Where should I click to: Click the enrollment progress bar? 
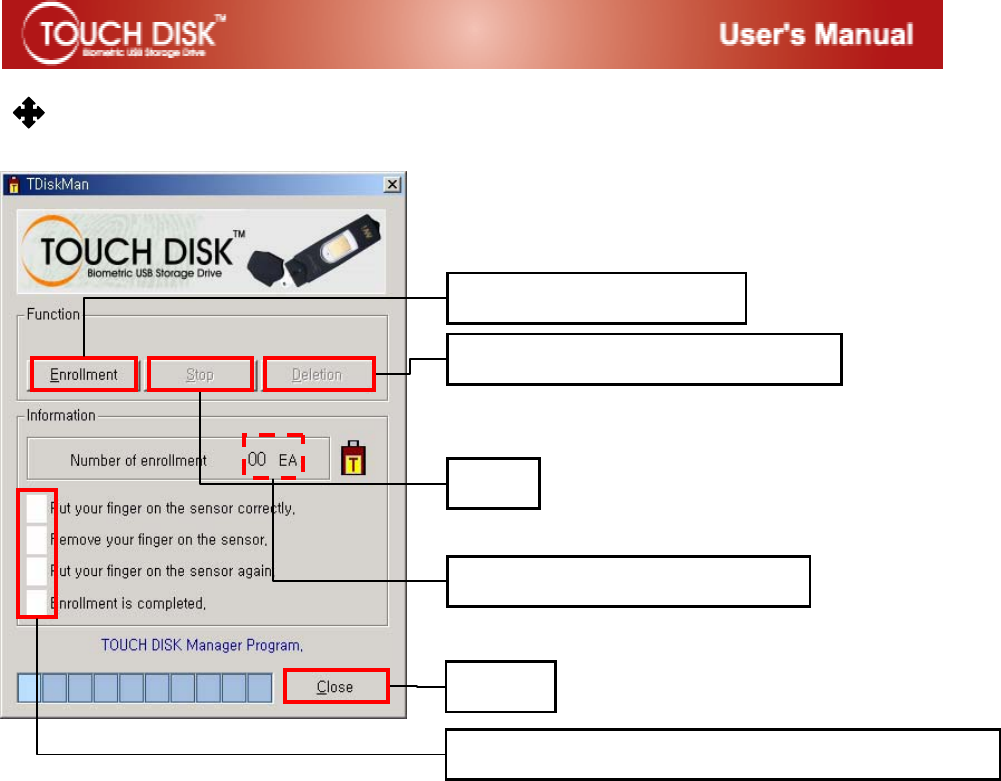click(145, 688)
